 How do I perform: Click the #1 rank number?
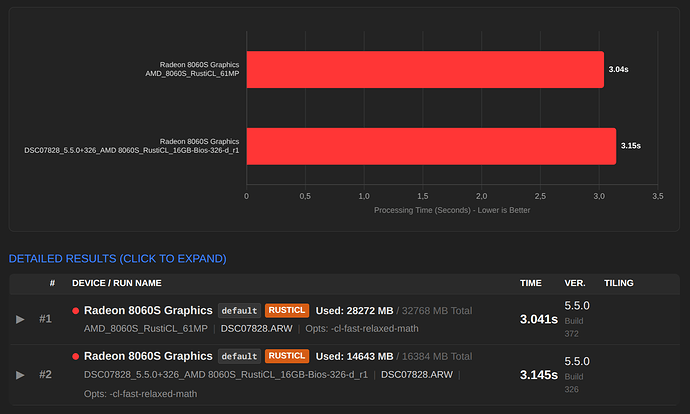(45, 319)
